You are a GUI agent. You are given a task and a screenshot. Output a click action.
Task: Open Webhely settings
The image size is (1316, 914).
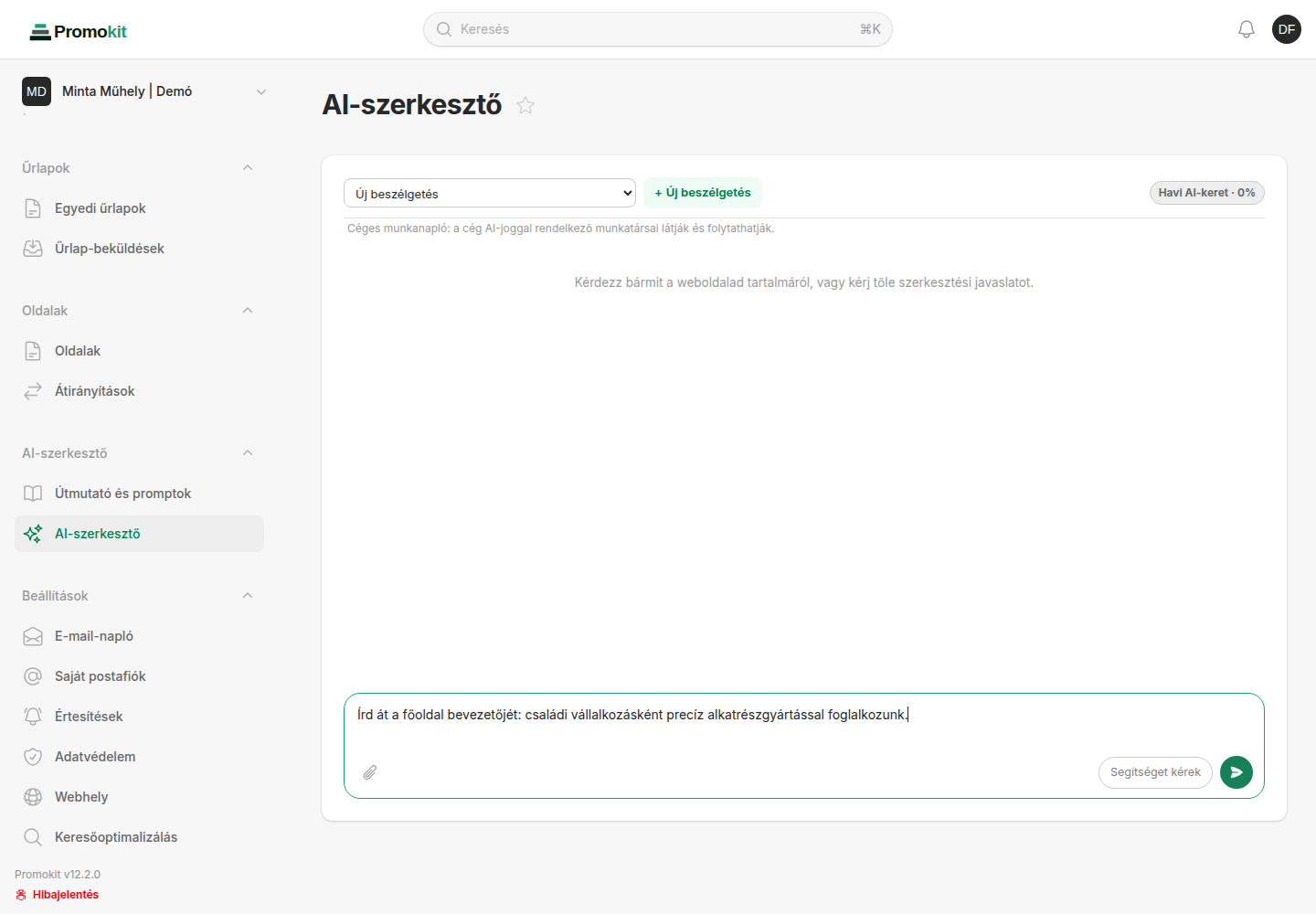pos(139,797)
